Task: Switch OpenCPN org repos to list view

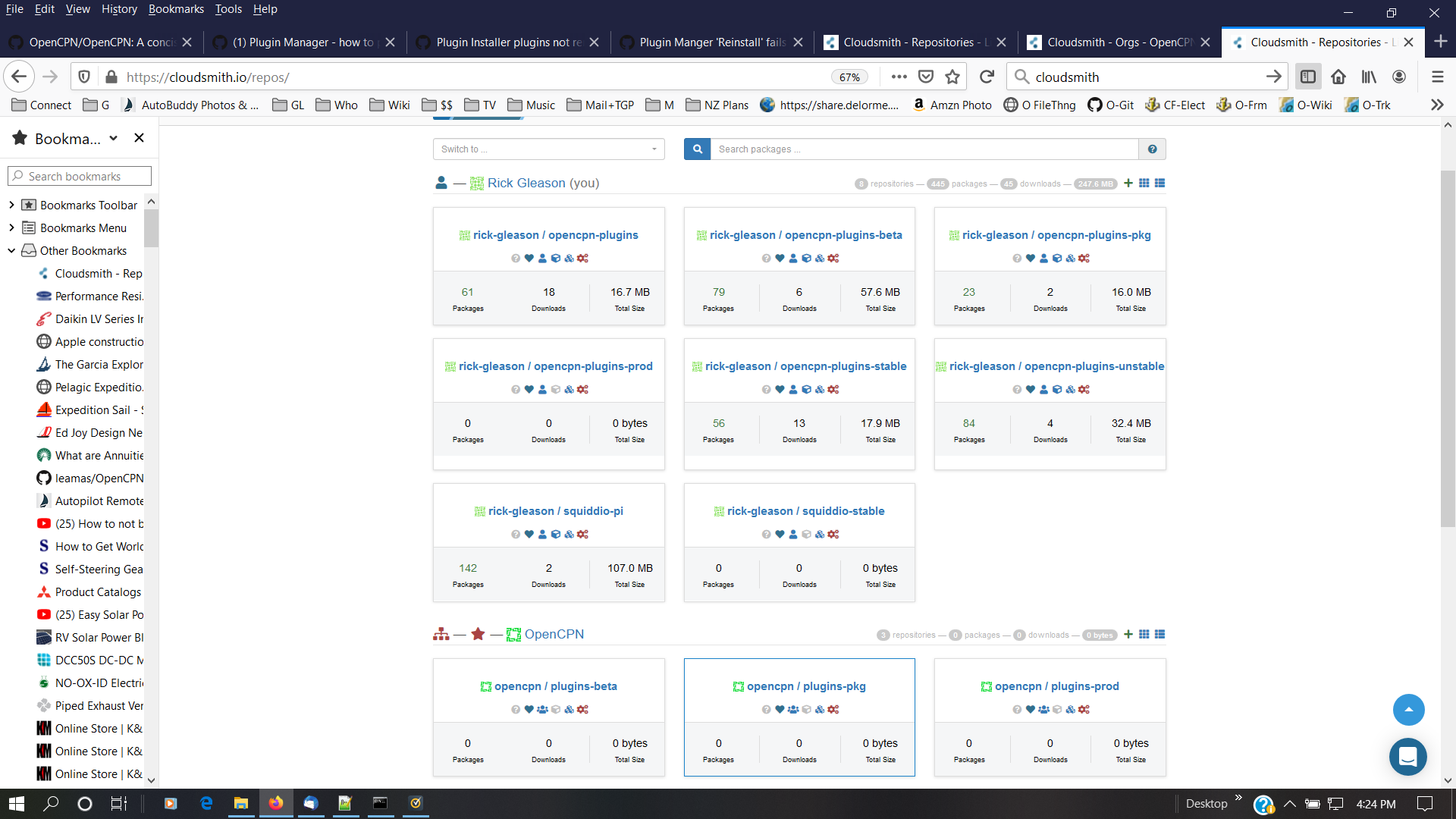Action: [1159, 635]
